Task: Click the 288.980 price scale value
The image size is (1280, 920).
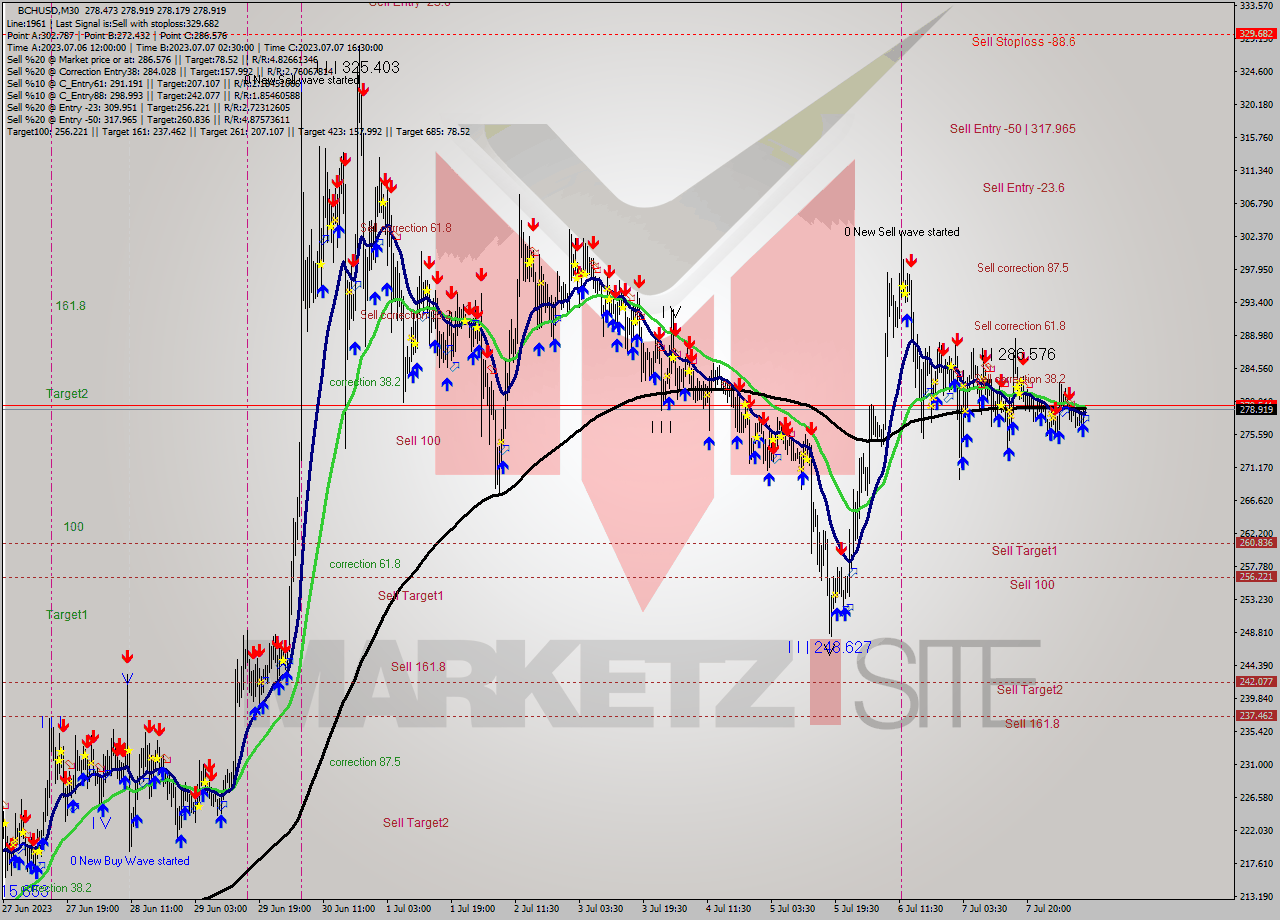Action: pyautogui.click(x=1256, y=336)
